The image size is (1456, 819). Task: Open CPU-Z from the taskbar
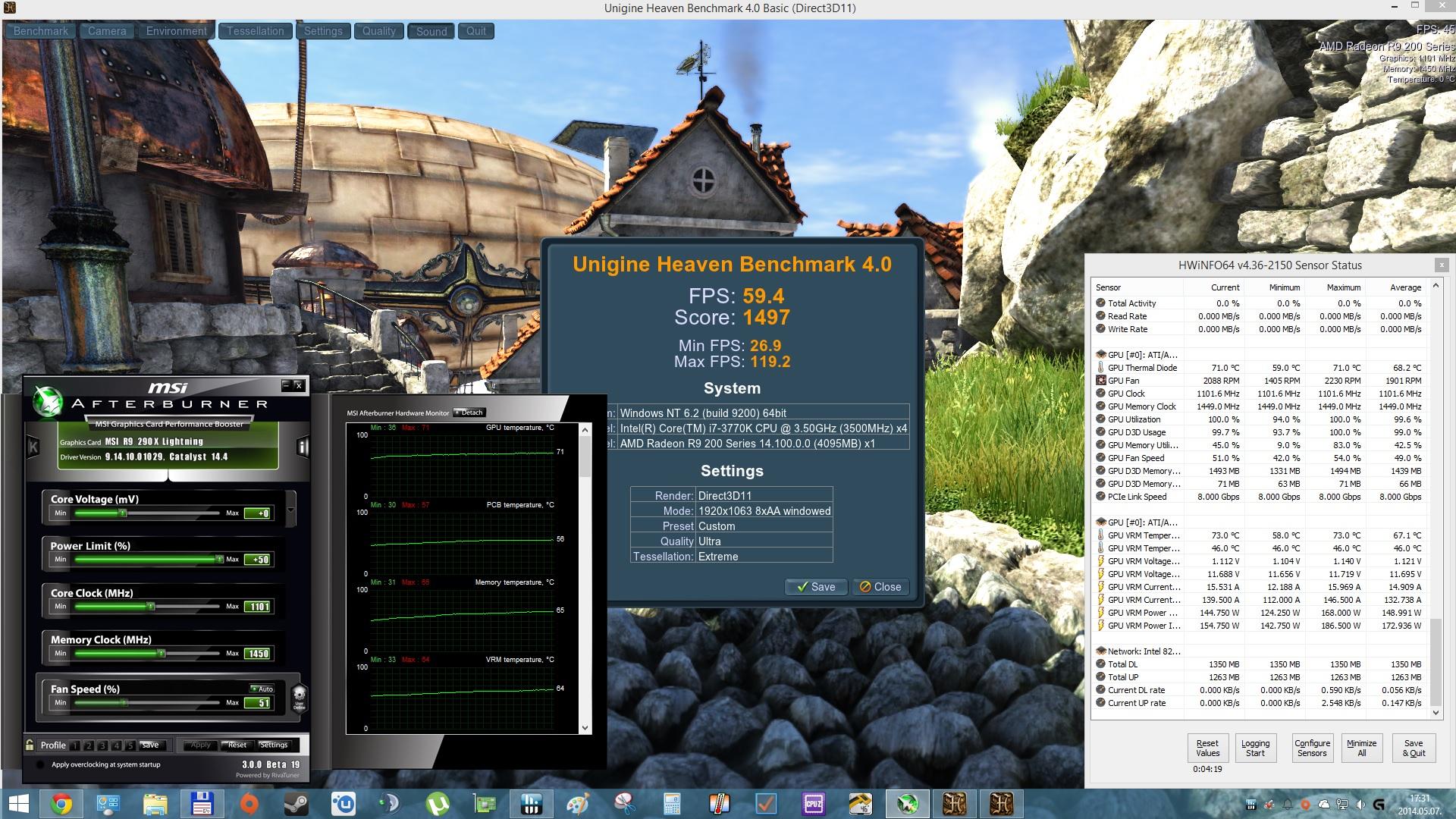click(813, 804)
